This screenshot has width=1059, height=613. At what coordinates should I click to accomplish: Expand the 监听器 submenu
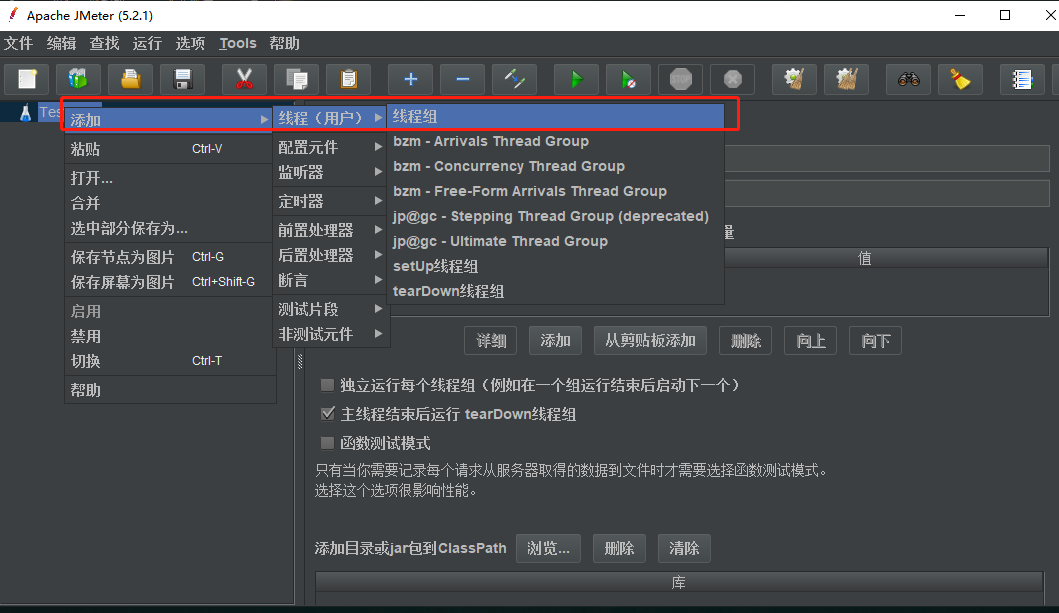click(x=330, y=172)
